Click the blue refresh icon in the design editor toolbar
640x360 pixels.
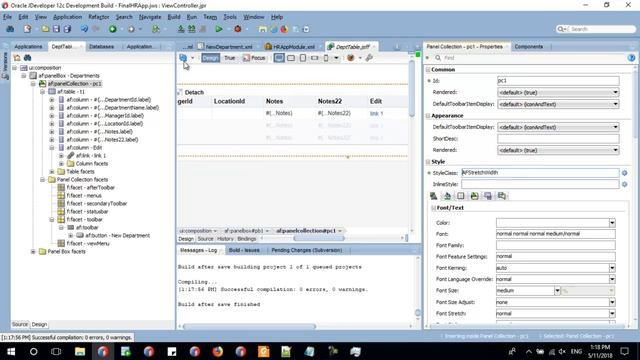[x=183, y=58]
